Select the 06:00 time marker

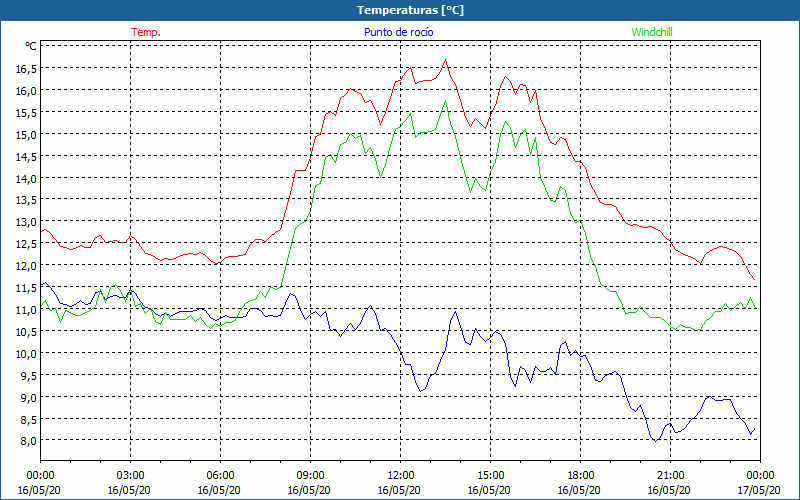tap(221, 475)
